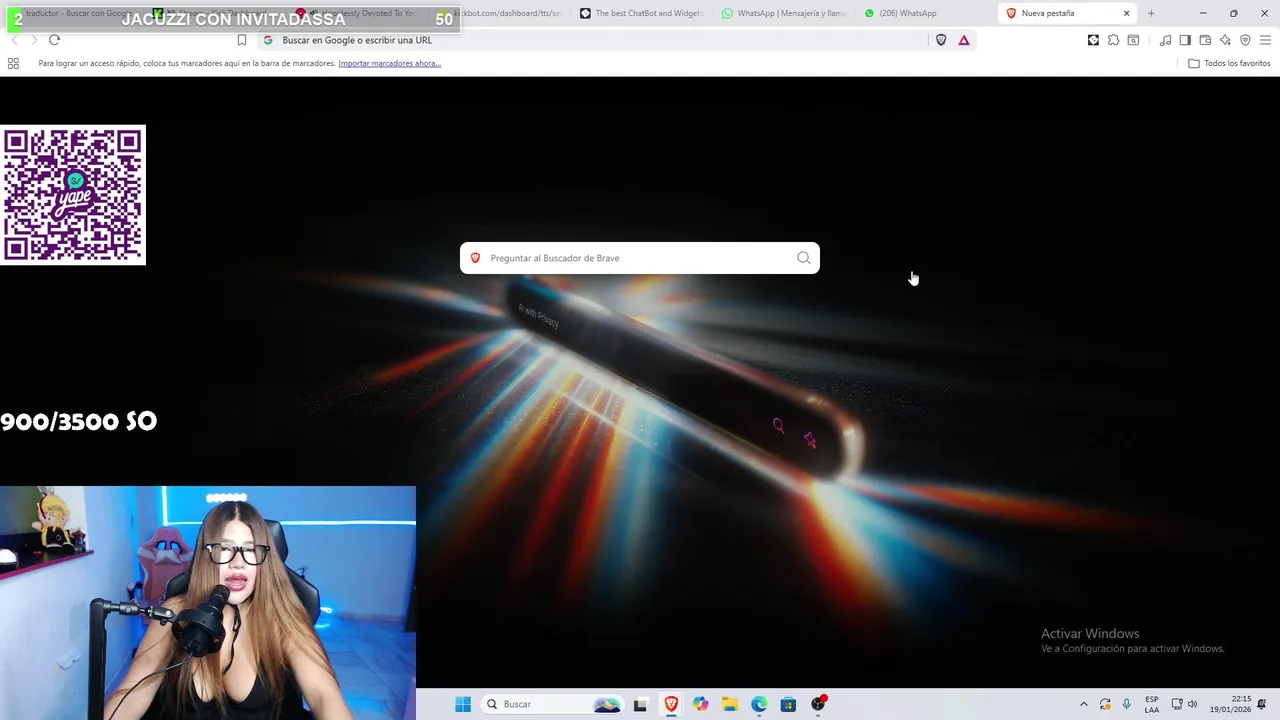Open the Leo AI sparkle icon
The width and height of the screenshot is (1280, 720).
[1225, 40]
